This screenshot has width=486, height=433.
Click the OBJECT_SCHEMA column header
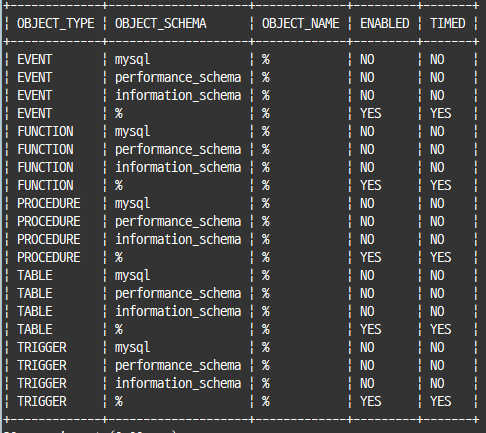(x=161, y=24)
